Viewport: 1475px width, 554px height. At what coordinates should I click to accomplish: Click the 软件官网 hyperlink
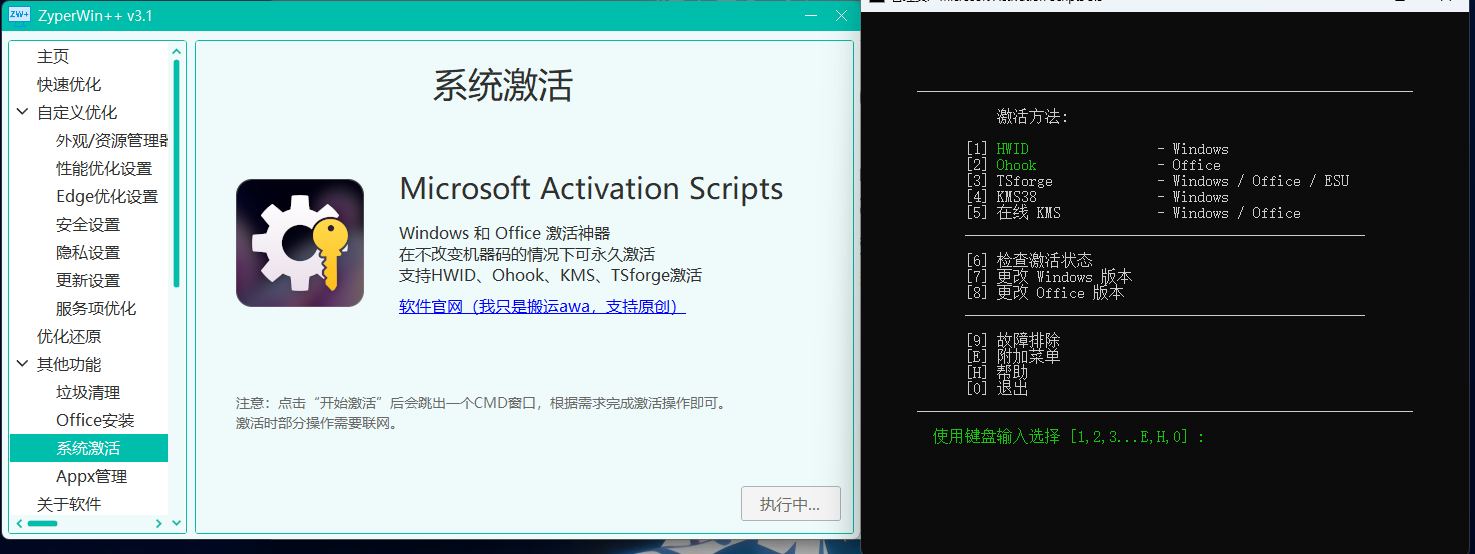pyautogui.click(x=542, y=307)
